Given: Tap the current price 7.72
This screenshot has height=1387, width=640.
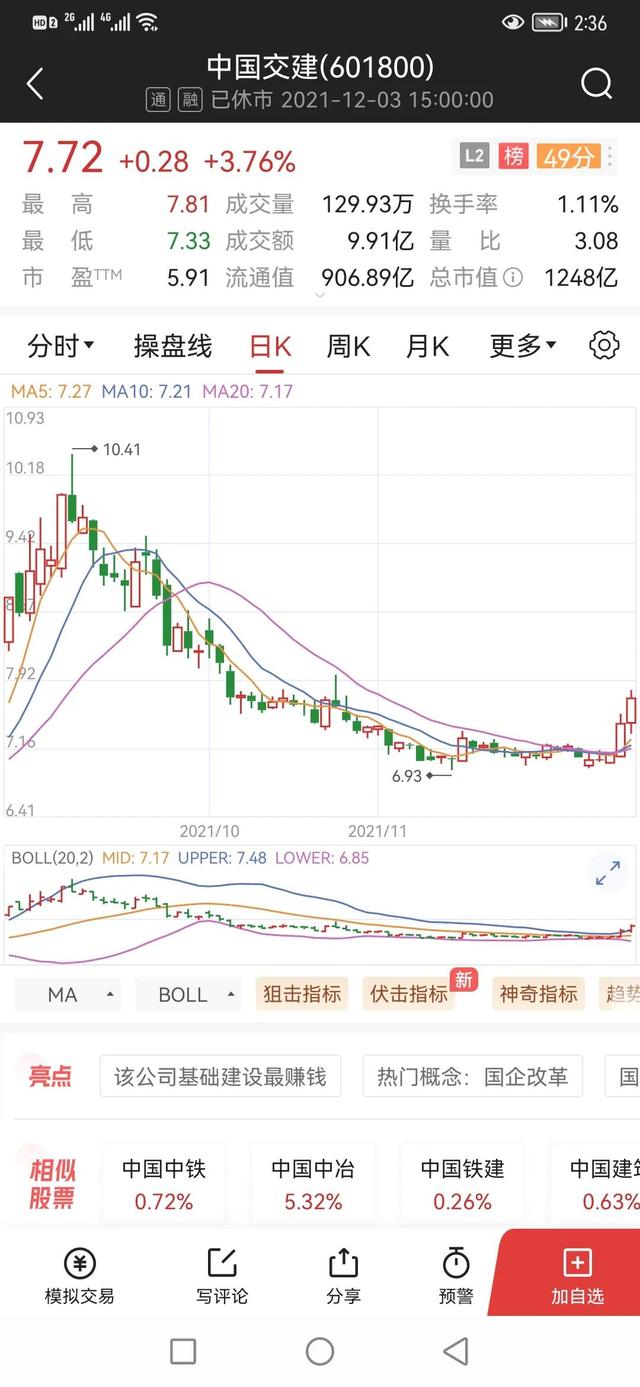Looking at the screenshot, I should coord(63,158).
